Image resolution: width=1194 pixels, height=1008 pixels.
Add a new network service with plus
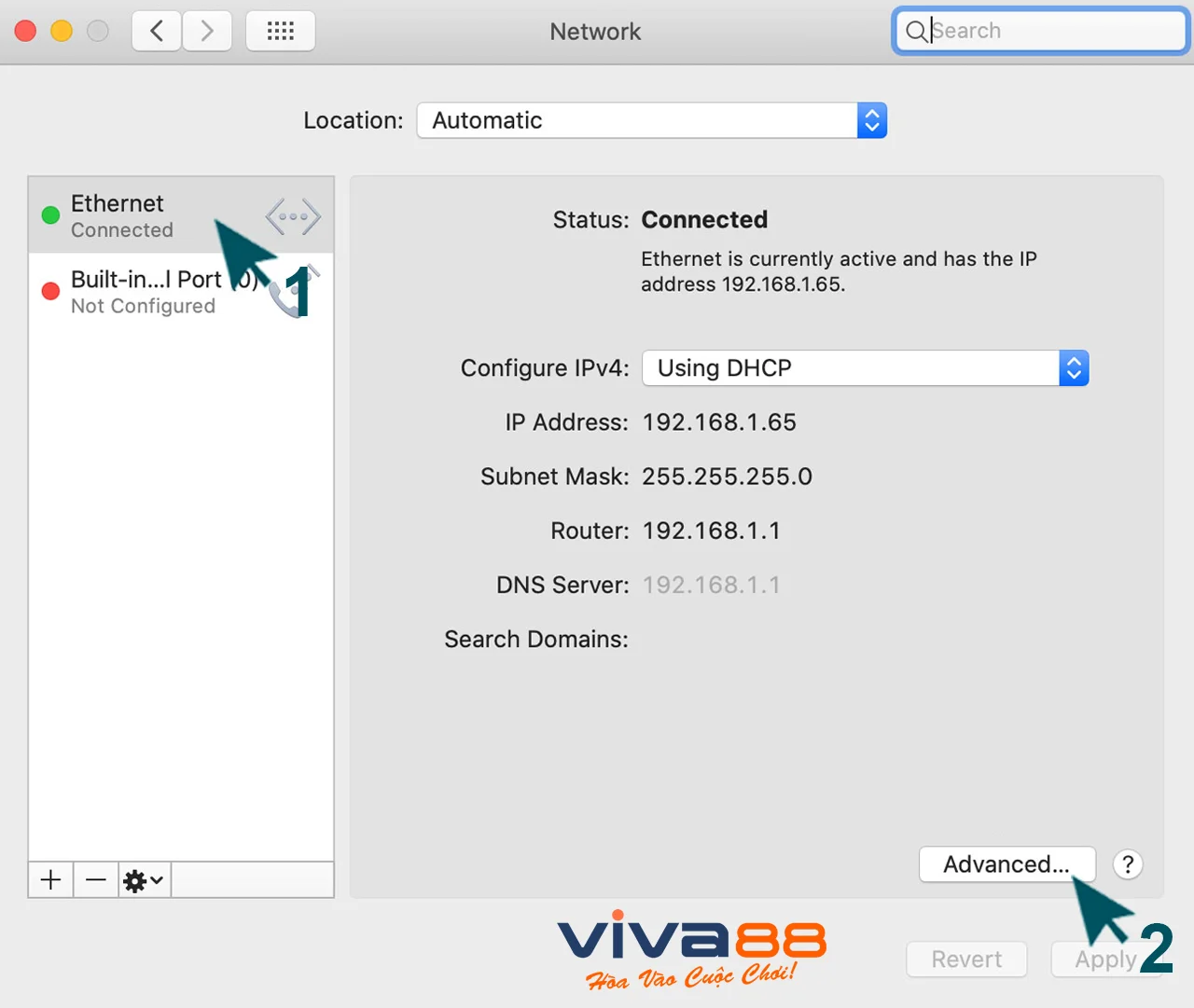tap(51, 879)
